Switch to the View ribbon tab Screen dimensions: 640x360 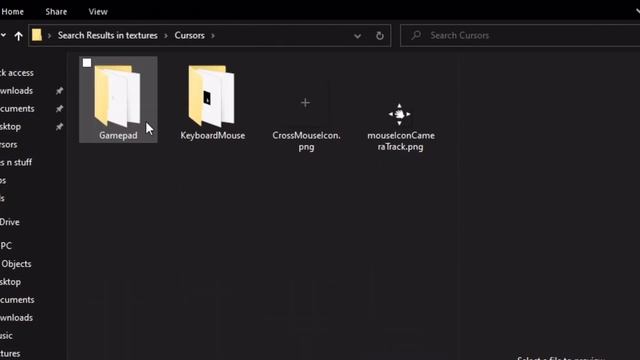point(98,12)
